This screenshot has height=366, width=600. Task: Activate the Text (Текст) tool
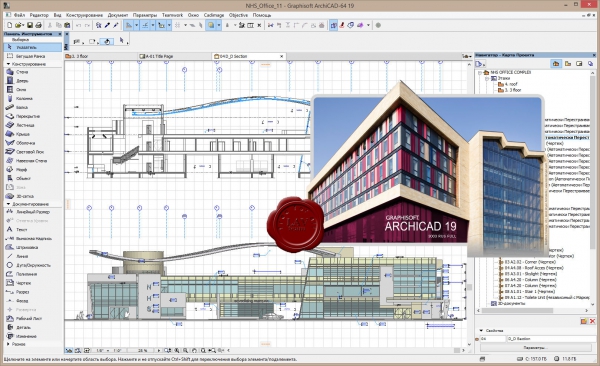click(32, 229)
